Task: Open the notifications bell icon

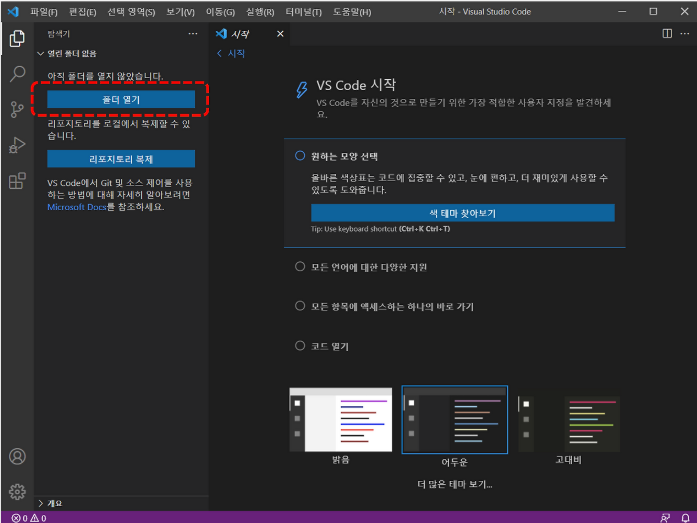Action: tap(685, 518)
